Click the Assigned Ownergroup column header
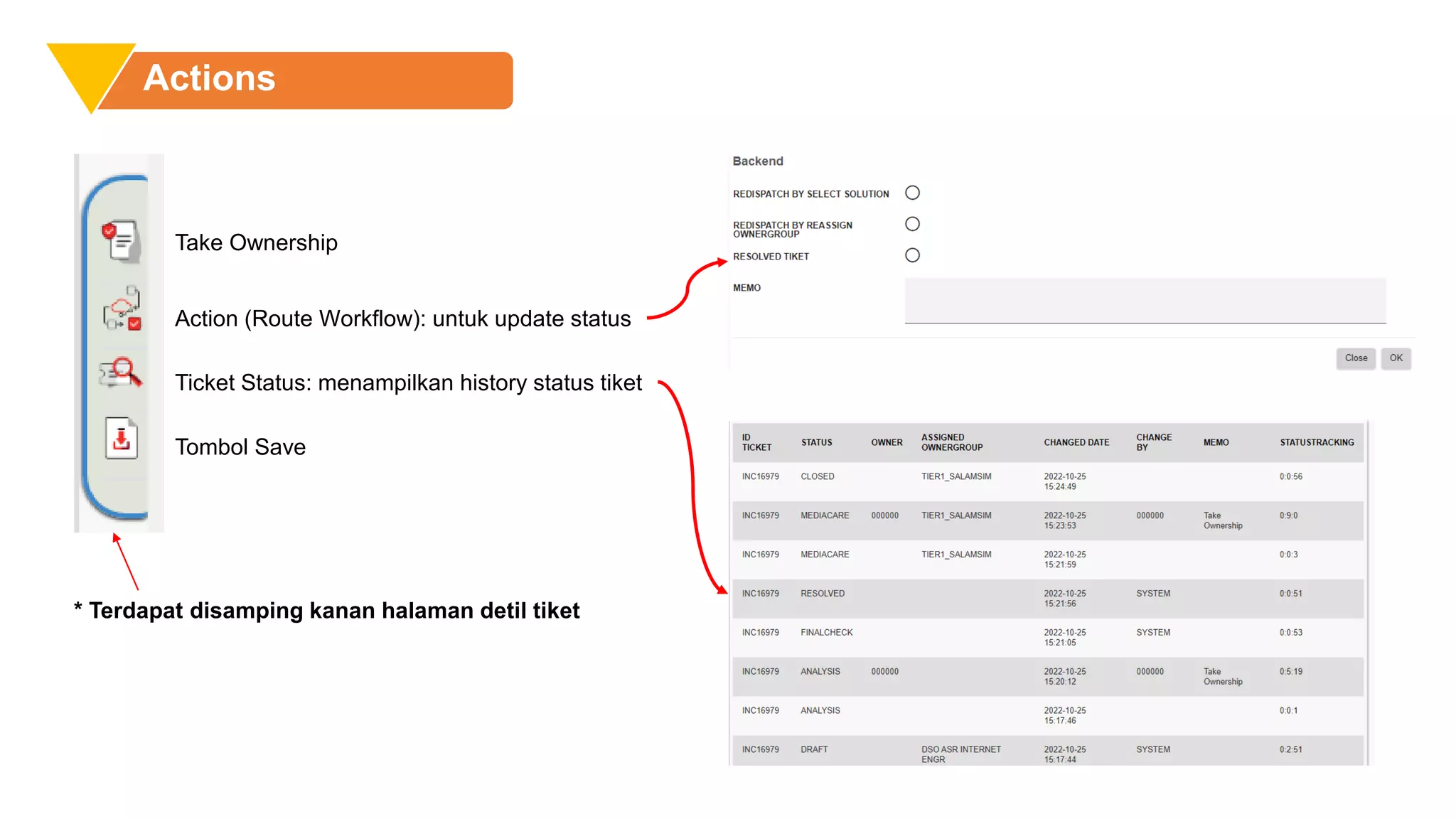 951,442
